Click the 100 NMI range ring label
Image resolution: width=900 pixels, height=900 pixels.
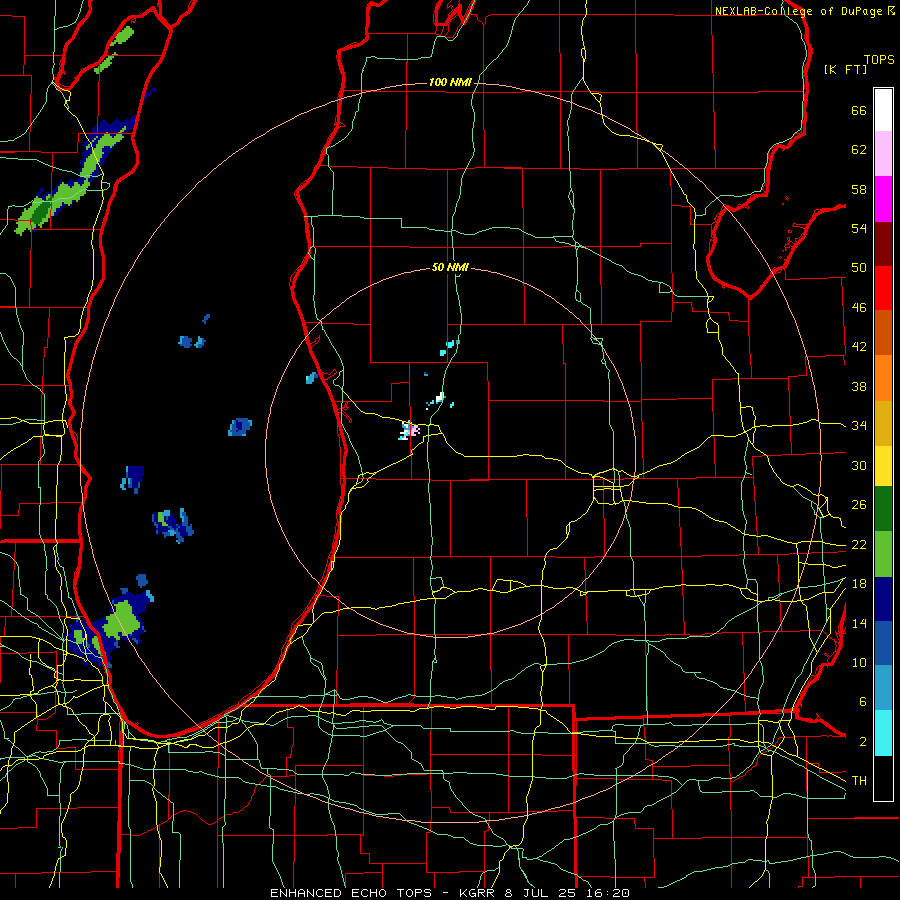click(451, 83)
